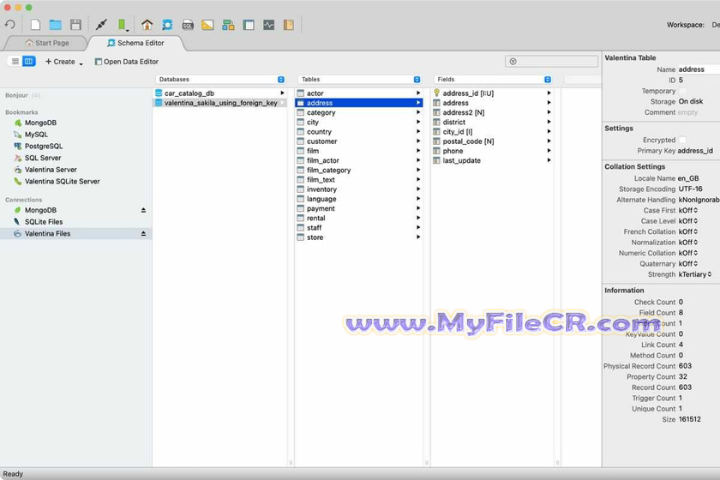Open the Tables column header dropdown

tap(417, 79)
